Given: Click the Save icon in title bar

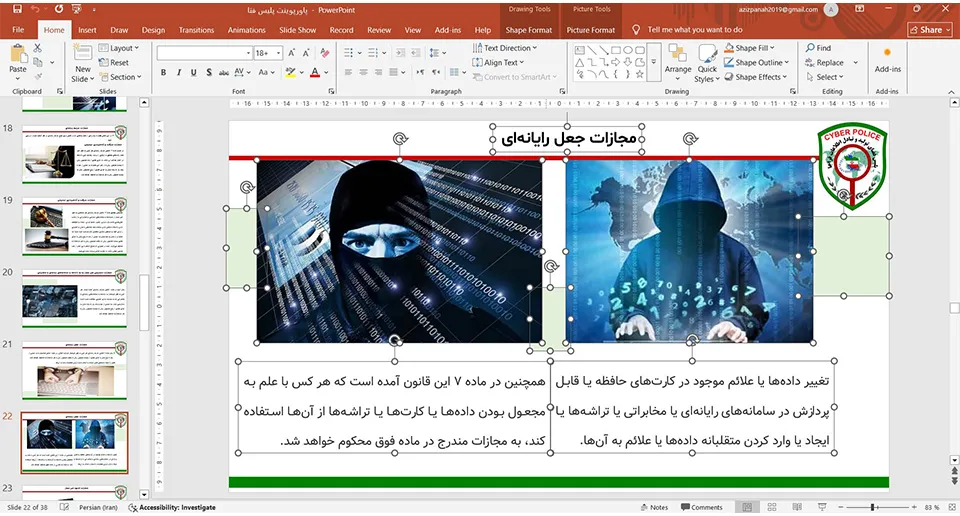Looking at the screenshot, I should [x=17, y=9].
